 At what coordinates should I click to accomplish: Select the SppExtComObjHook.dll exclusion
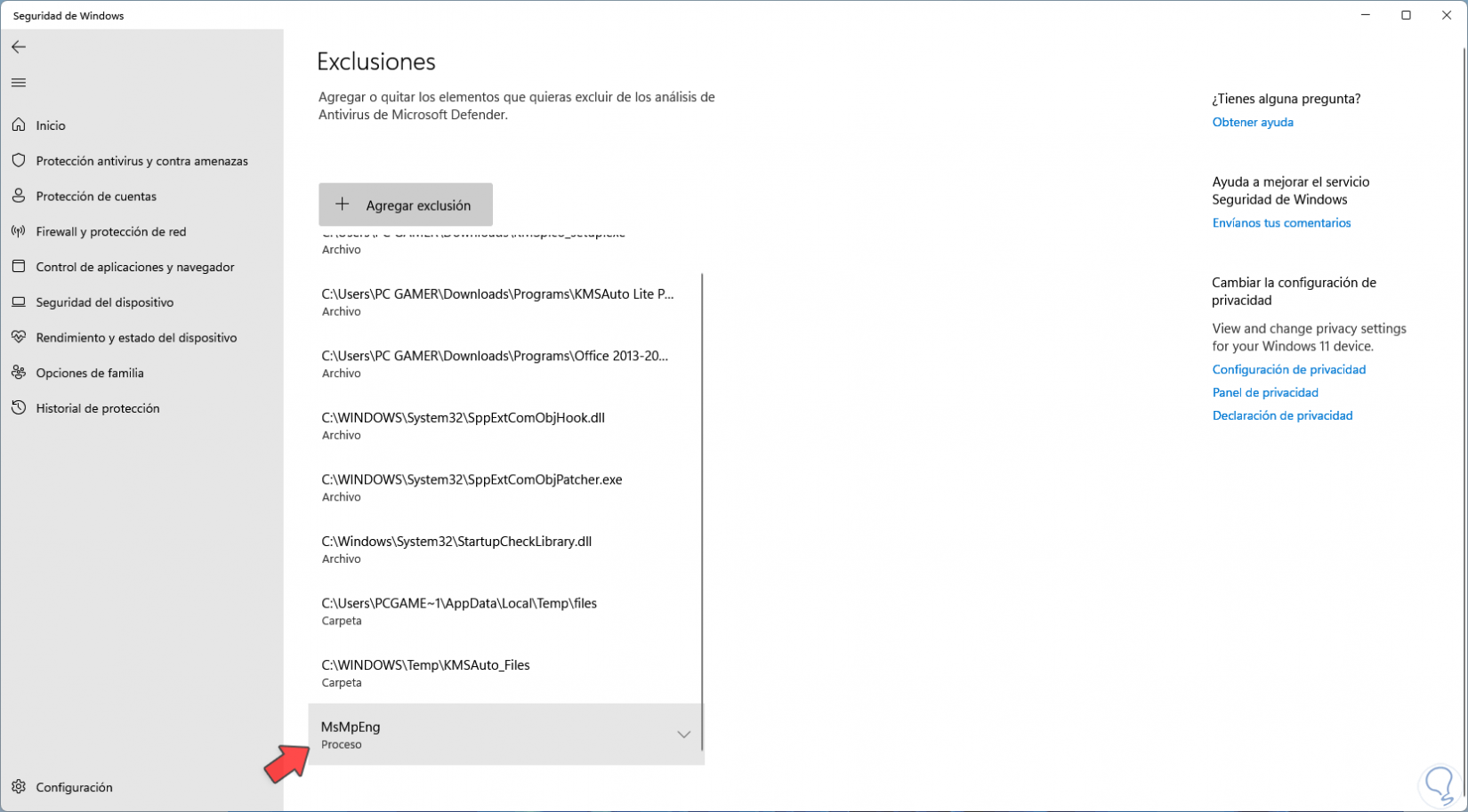point(504,426)
